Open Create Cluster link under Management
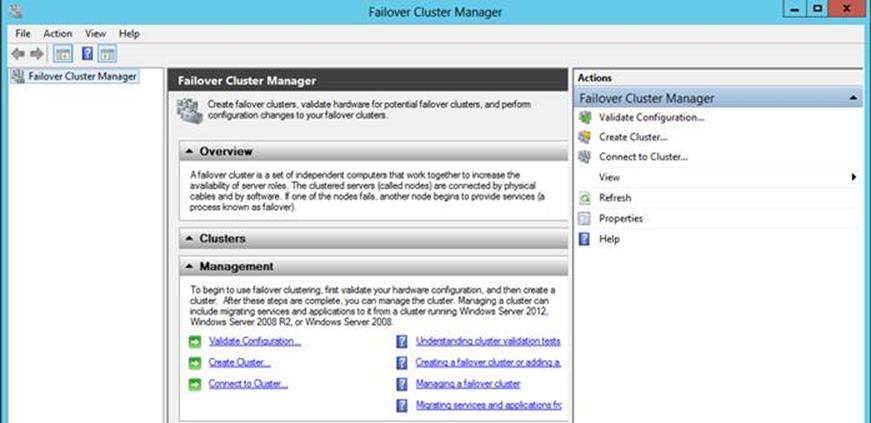This screenshot has height=423, width=871. coord(240,362)
